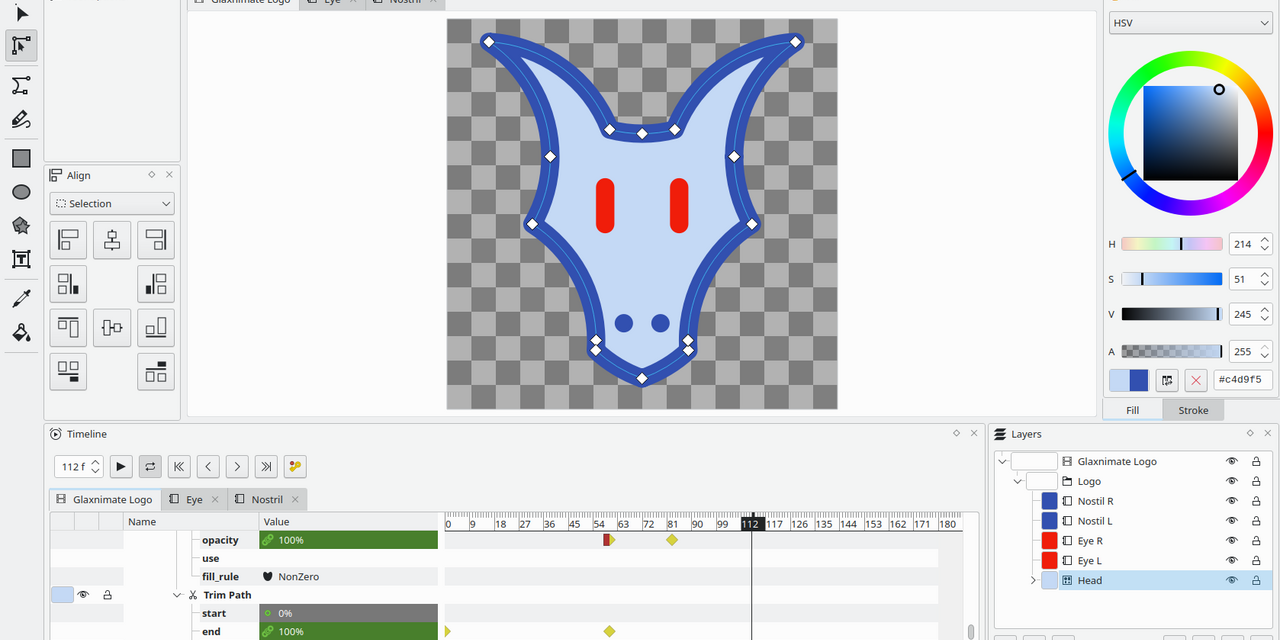Click the frame number stepper arrows
Image resolution: width=1280 pixels, height=640 pixels.
tap(95, 466)
